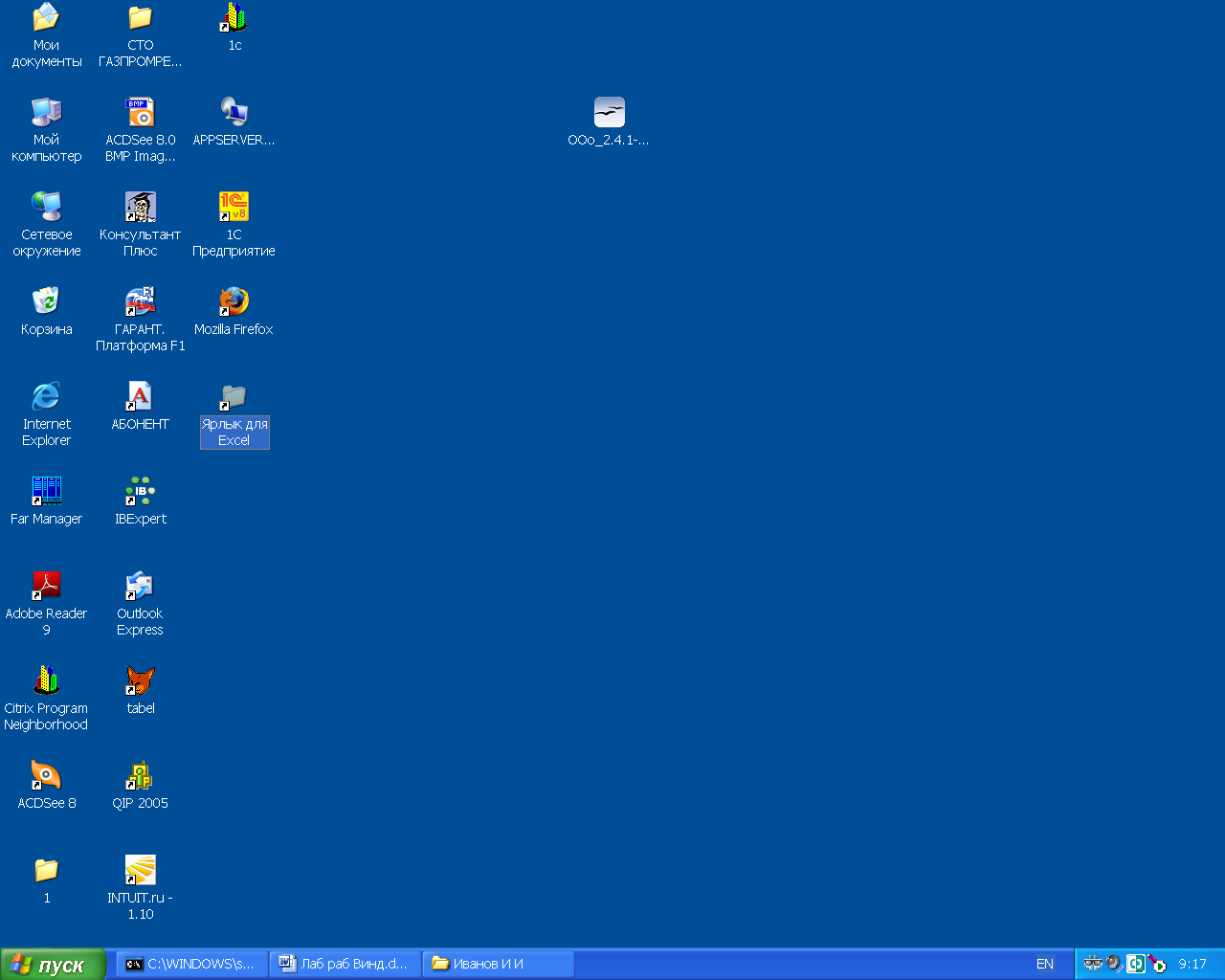Click the sunglasses tray icon
This screenshot has height=980, width=1225.
click(x=1093, y=964)
